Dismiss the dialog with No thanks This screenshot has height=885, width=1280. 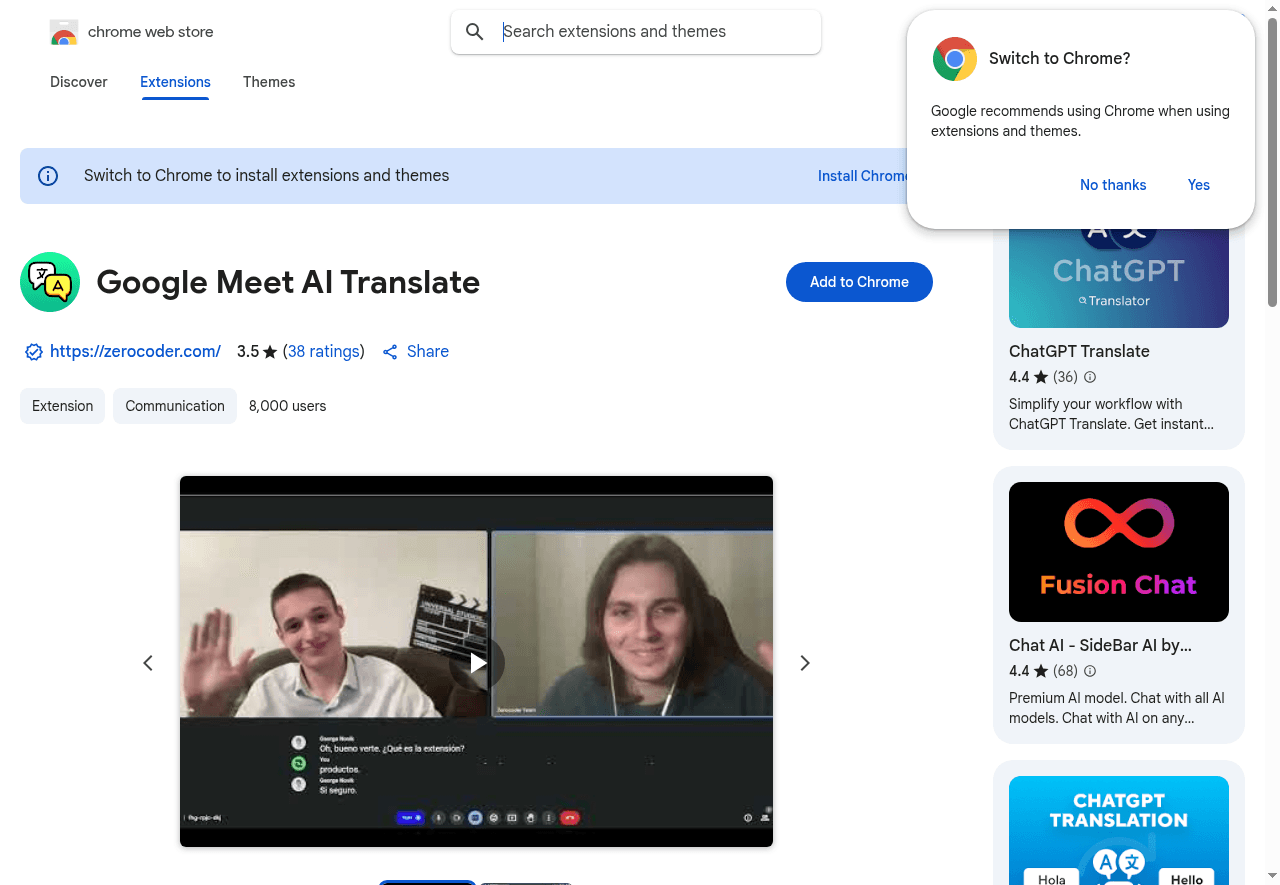click(1113, 185)
